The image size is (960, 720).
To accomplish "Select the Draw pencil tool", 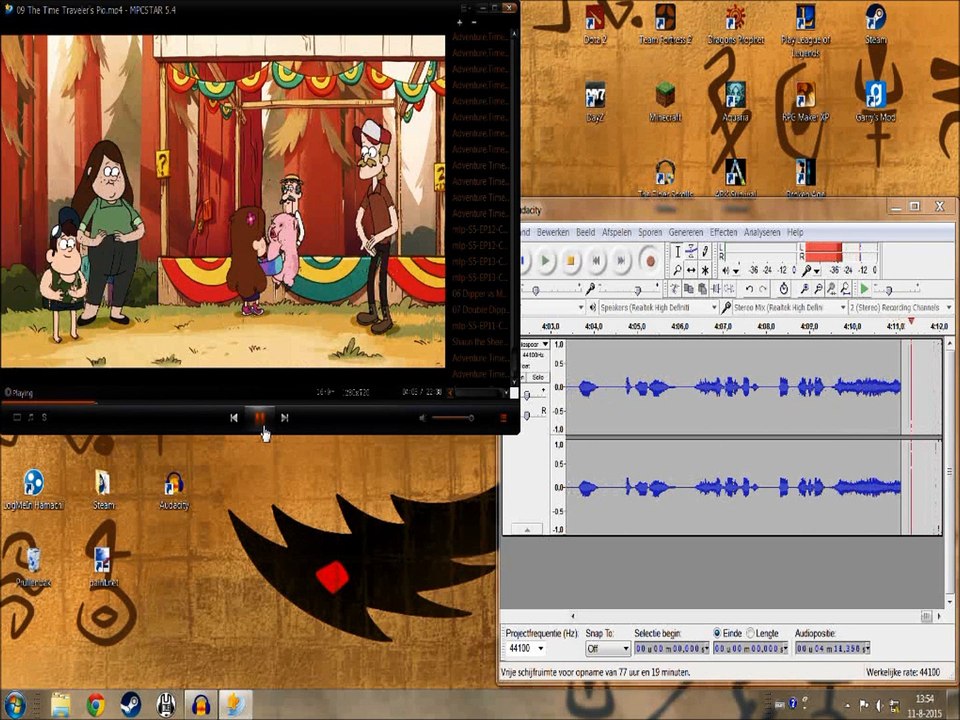I will [705, 252].
